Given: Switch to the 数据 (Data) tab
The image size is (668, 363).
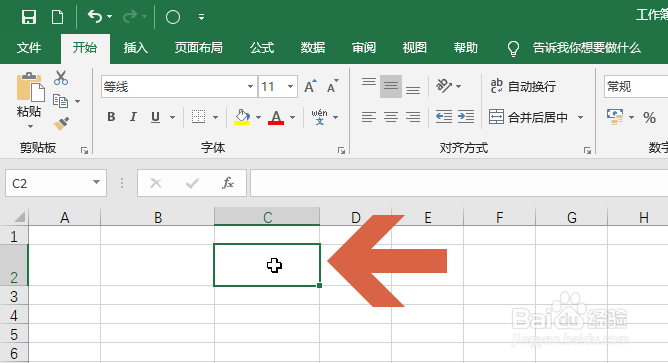Looking at the screenshot, I should pos(313,48).
